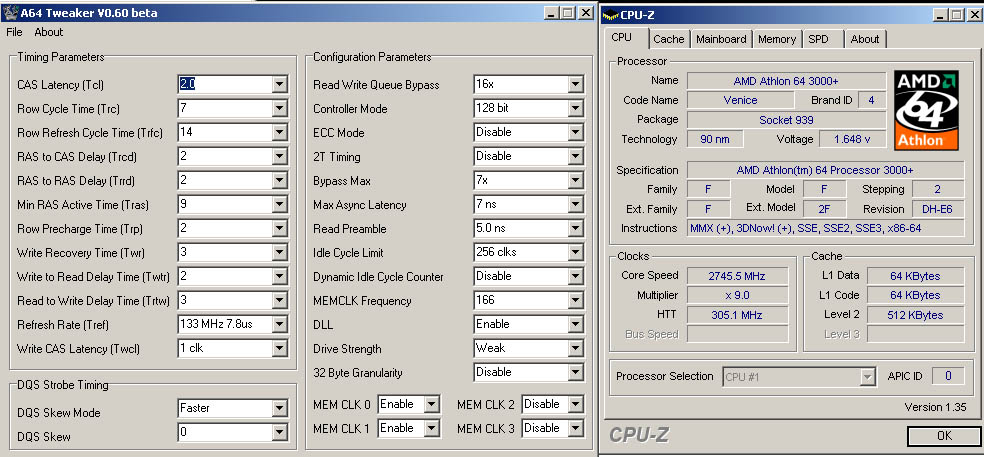Expand the MEMCLK Frequency dropdown

coord(575,301)
